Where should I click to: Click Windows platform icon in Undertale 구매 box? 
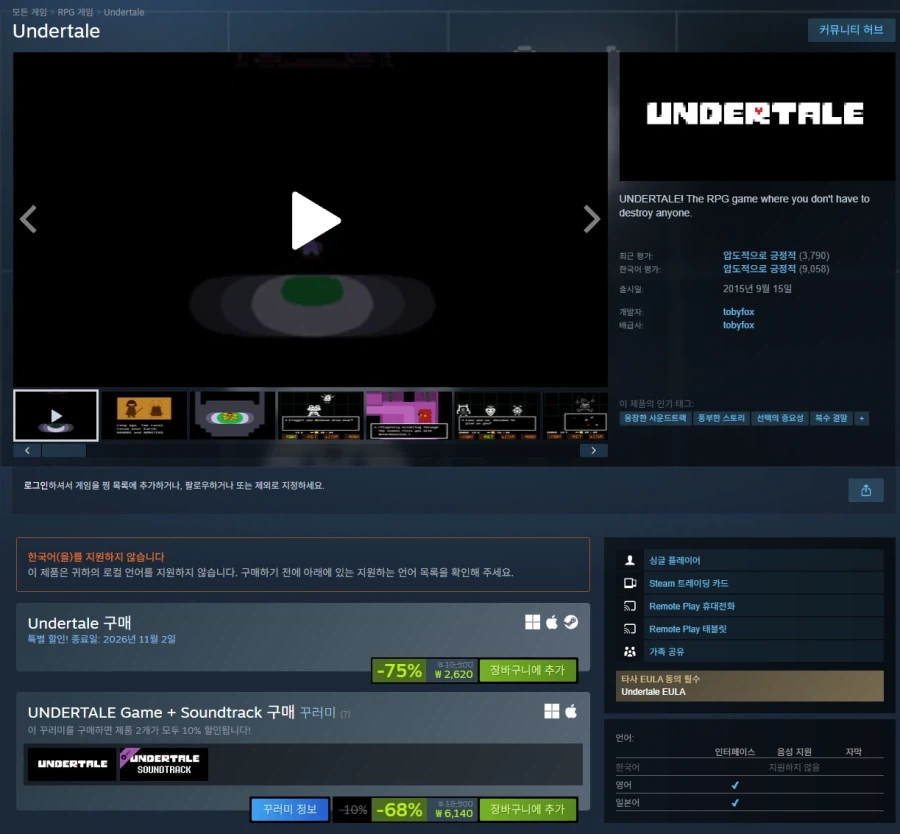(x=532, y=622)
